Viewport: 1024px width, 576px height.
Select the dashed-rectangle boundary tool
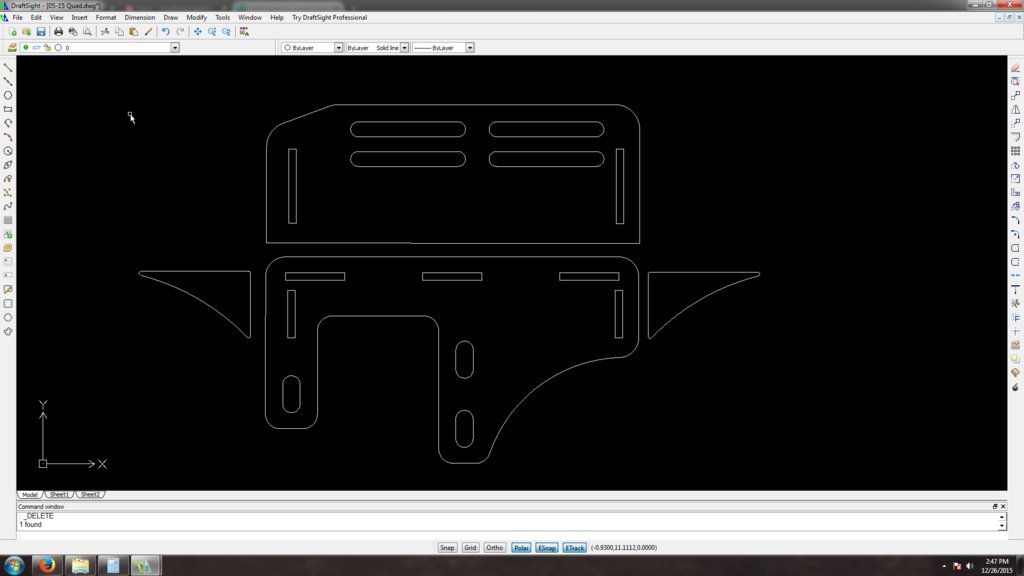[8, 304]
